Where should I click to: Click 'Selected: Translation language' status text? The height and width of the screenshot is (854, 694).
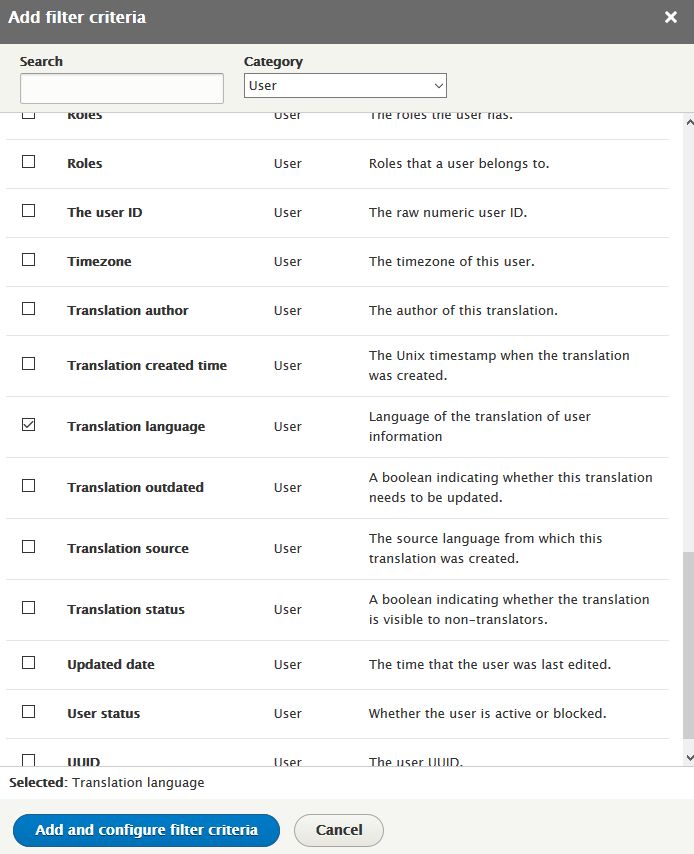[107, 783]
